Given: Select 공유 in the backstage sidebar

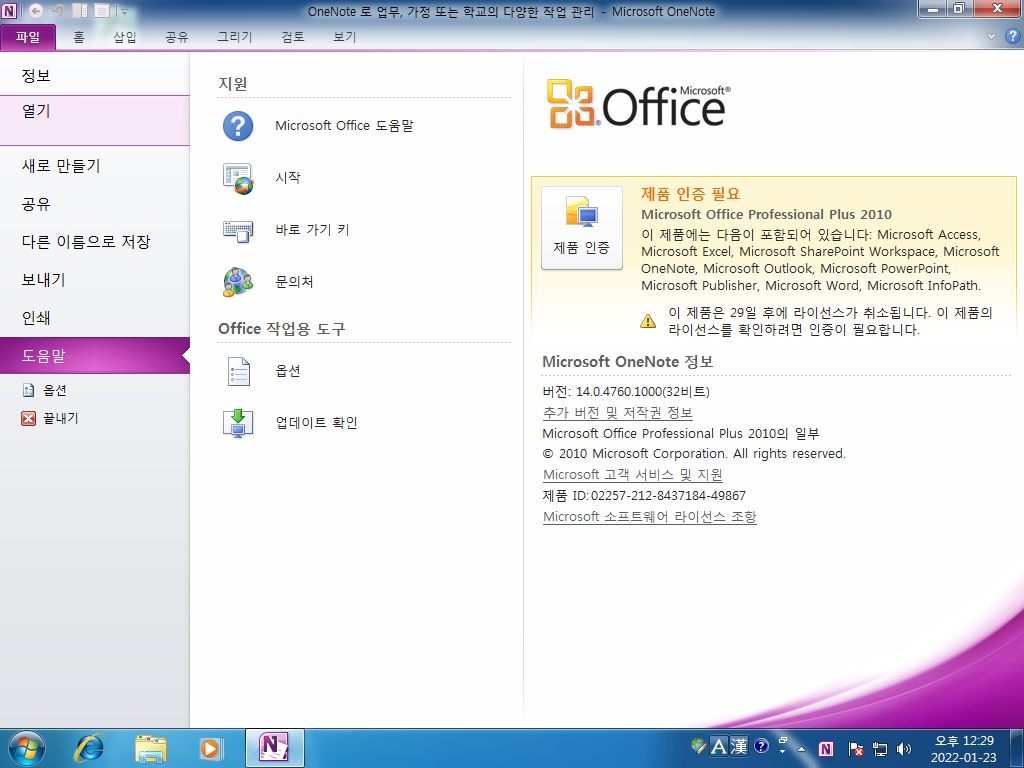Looking at the screenshot, I should click(95, 204).
